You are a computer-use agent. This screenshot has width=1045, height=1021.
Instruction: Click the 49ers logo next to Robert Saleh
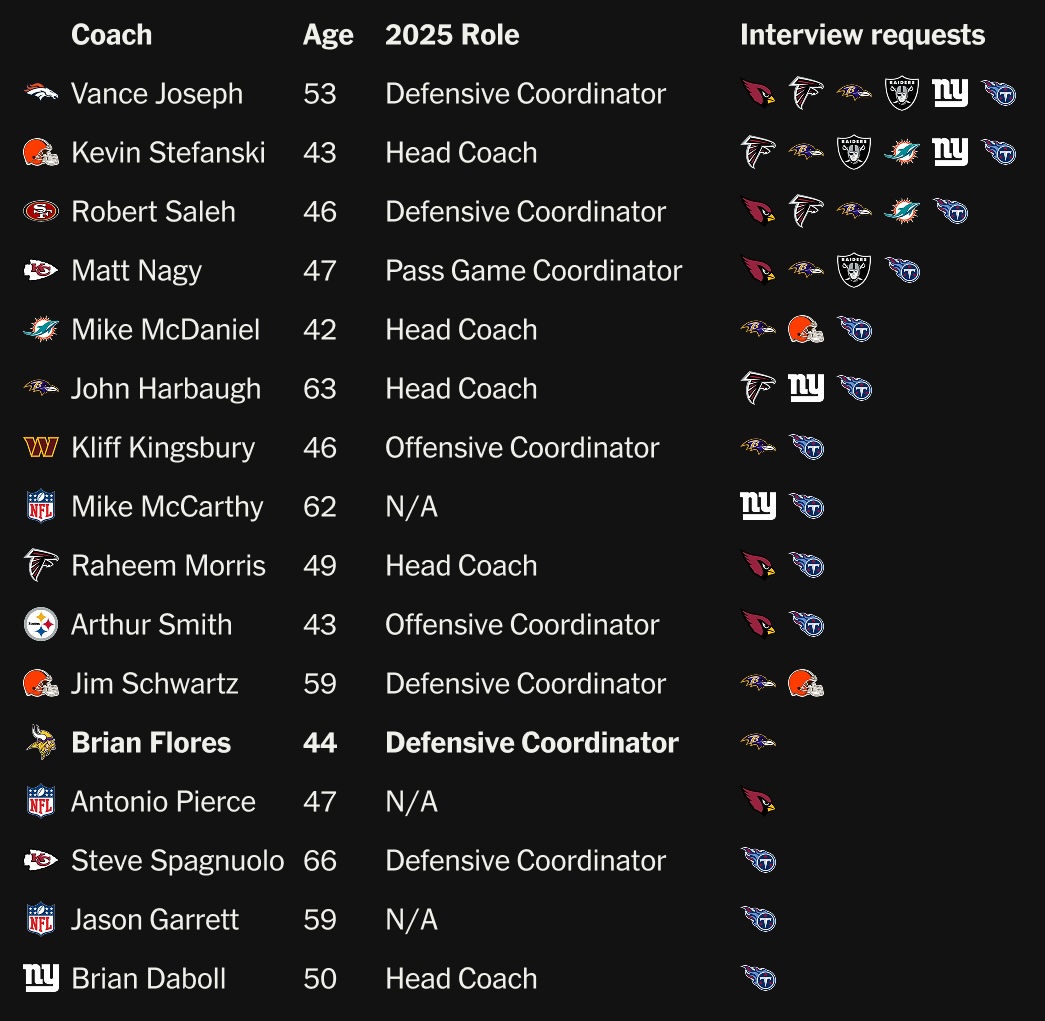pos(41,212)
